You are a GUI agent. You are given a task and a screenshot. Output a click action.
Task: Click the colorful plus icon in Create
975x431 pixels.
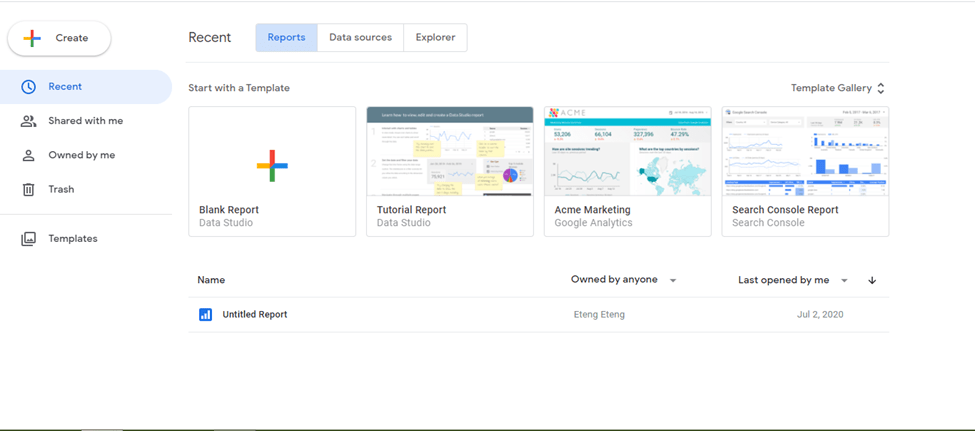tap(32, 38)
